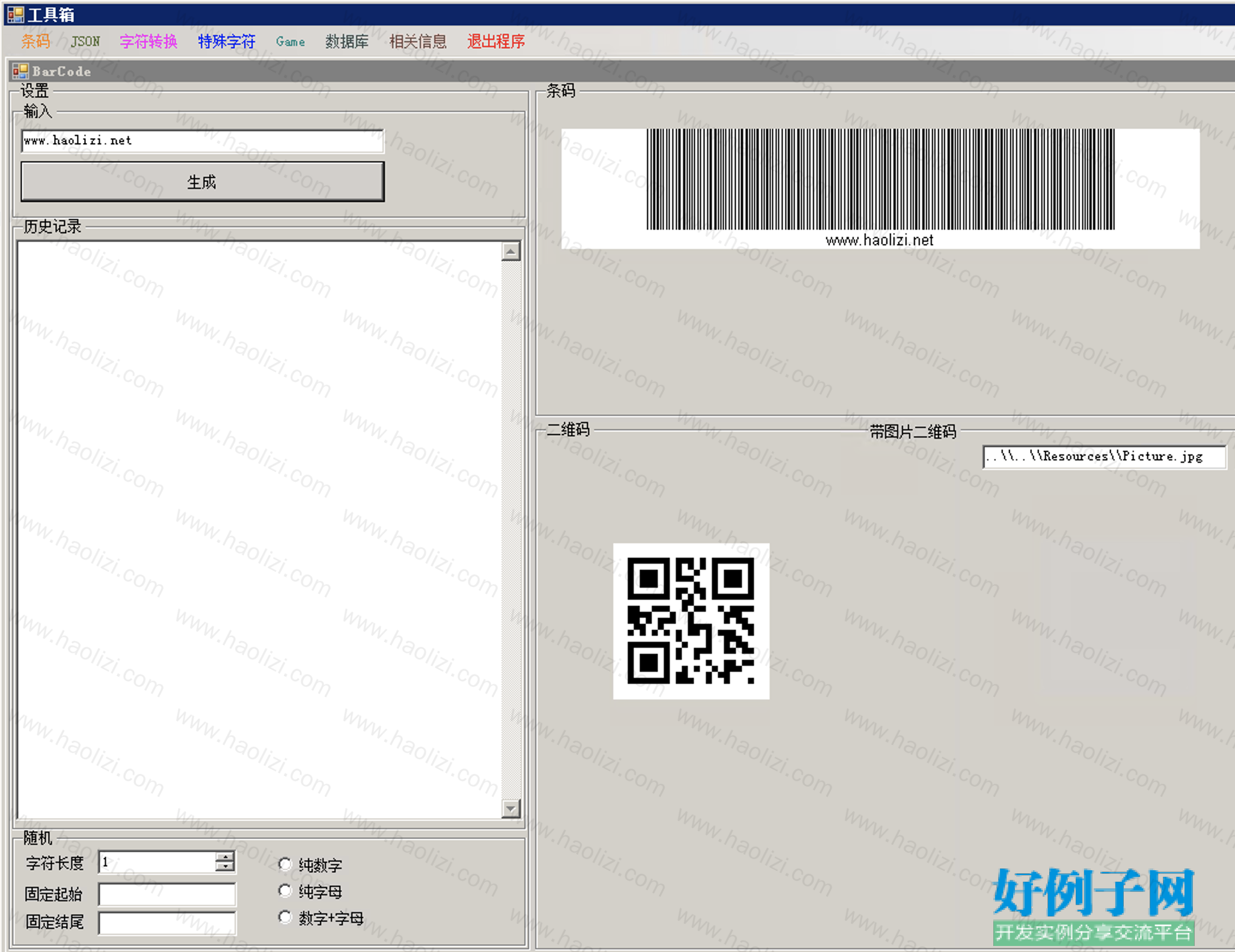The height and width of the screenshot is (952, 1235).
Task: Open the Game menu
Action: point(290,41)
